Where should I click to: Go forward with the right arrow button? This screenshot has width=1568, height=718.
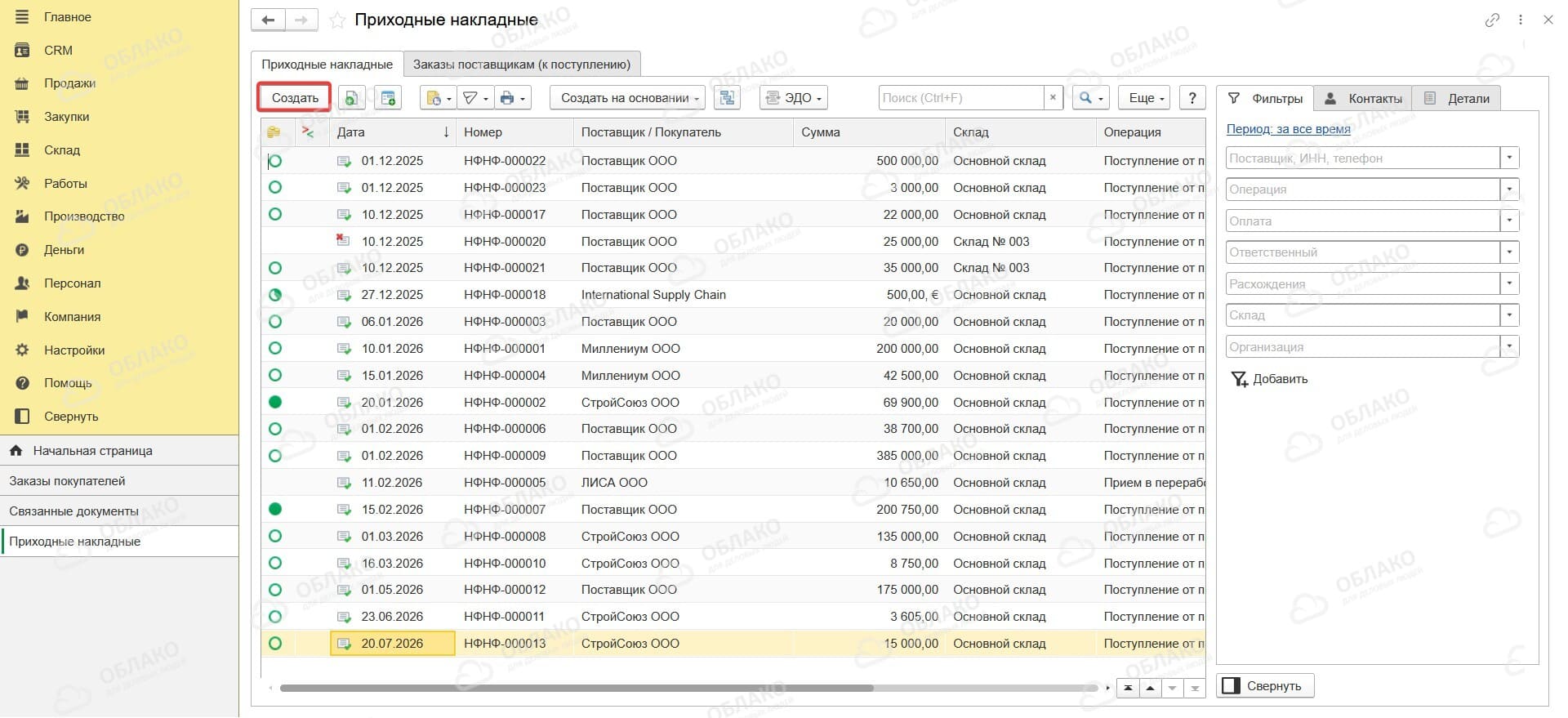(x=301, y=20)
